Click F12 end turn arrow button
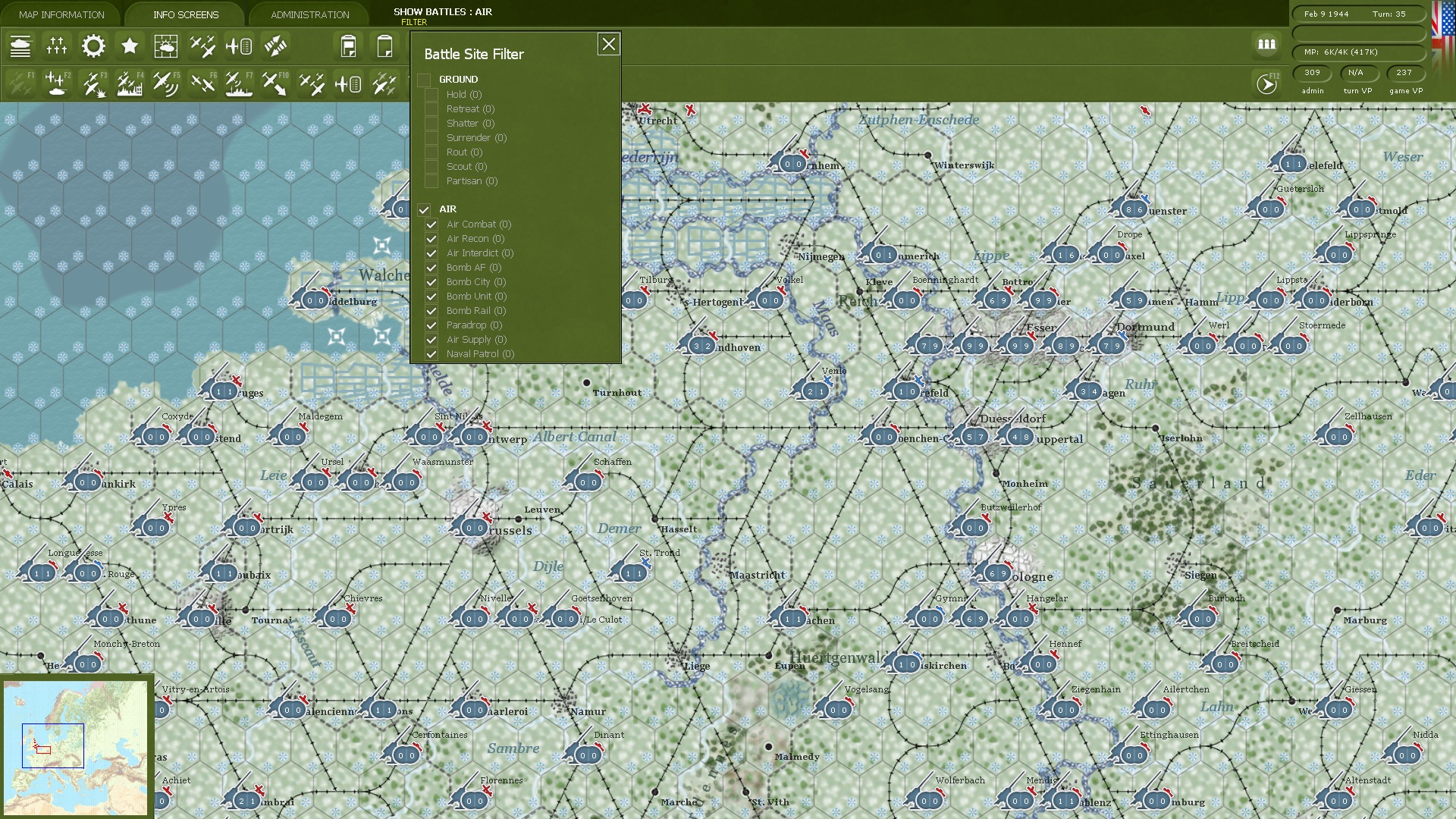 pyautogui.click(x=1267, y=83)
